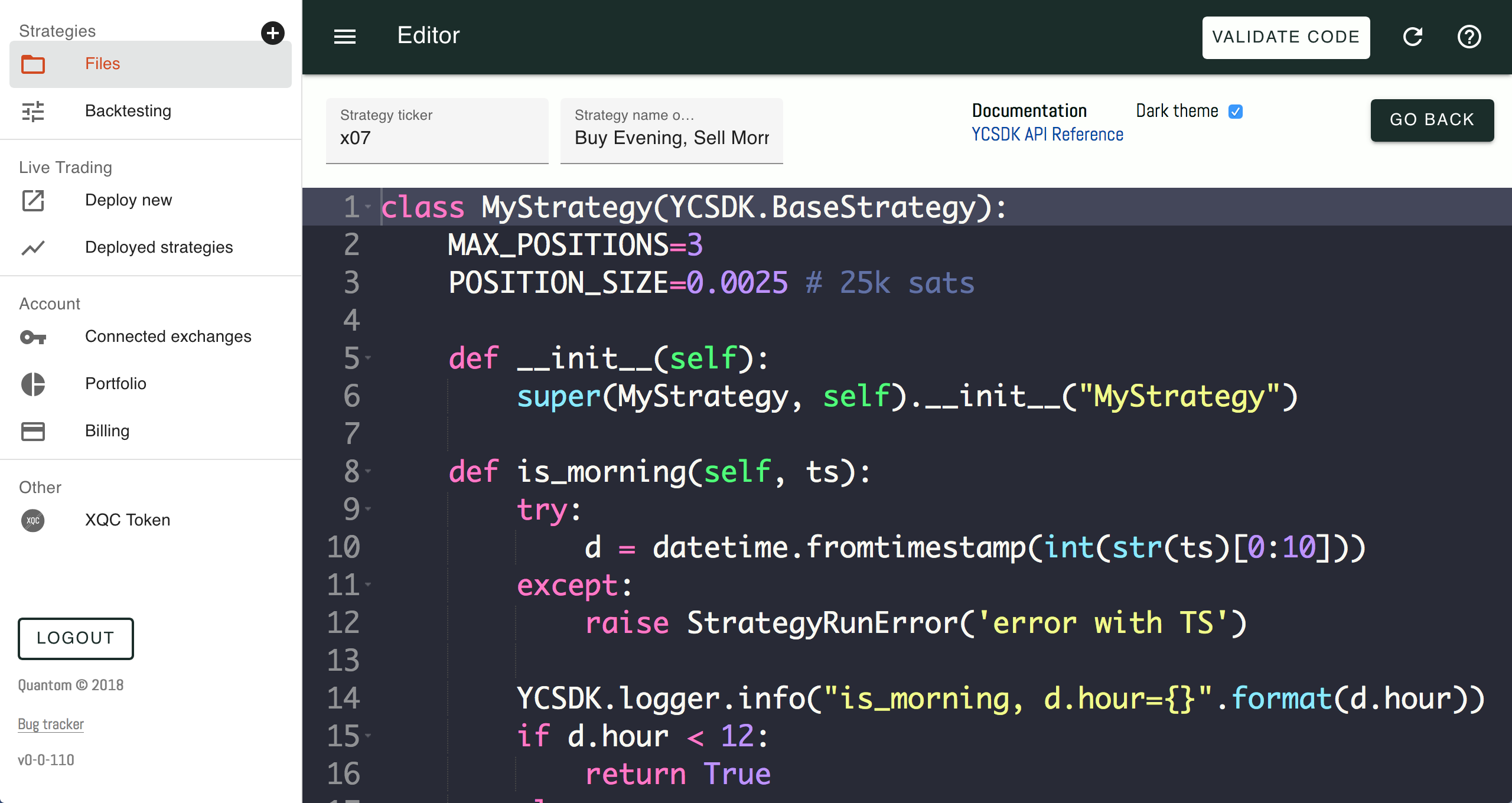
Task: Click the MAX_POSITIONS=3 code line
Action: 575,244
